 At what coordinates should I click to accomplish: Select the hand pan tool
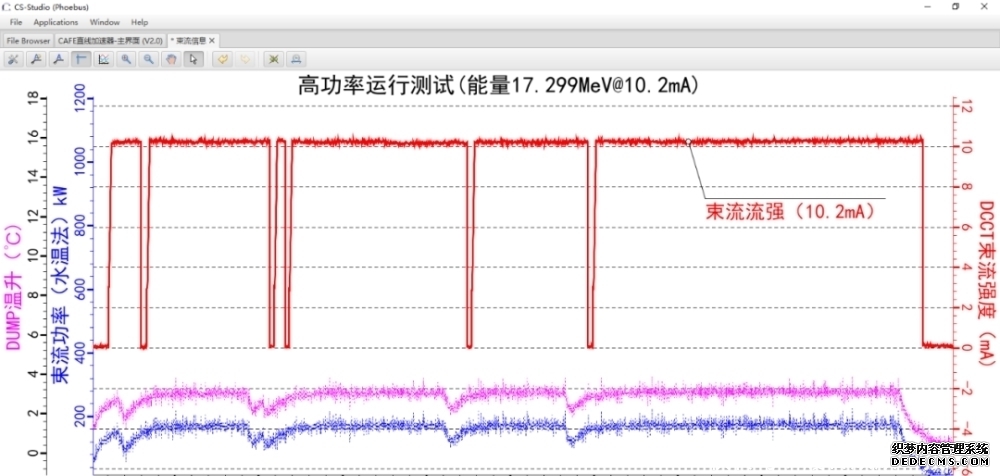click(171, 59)
